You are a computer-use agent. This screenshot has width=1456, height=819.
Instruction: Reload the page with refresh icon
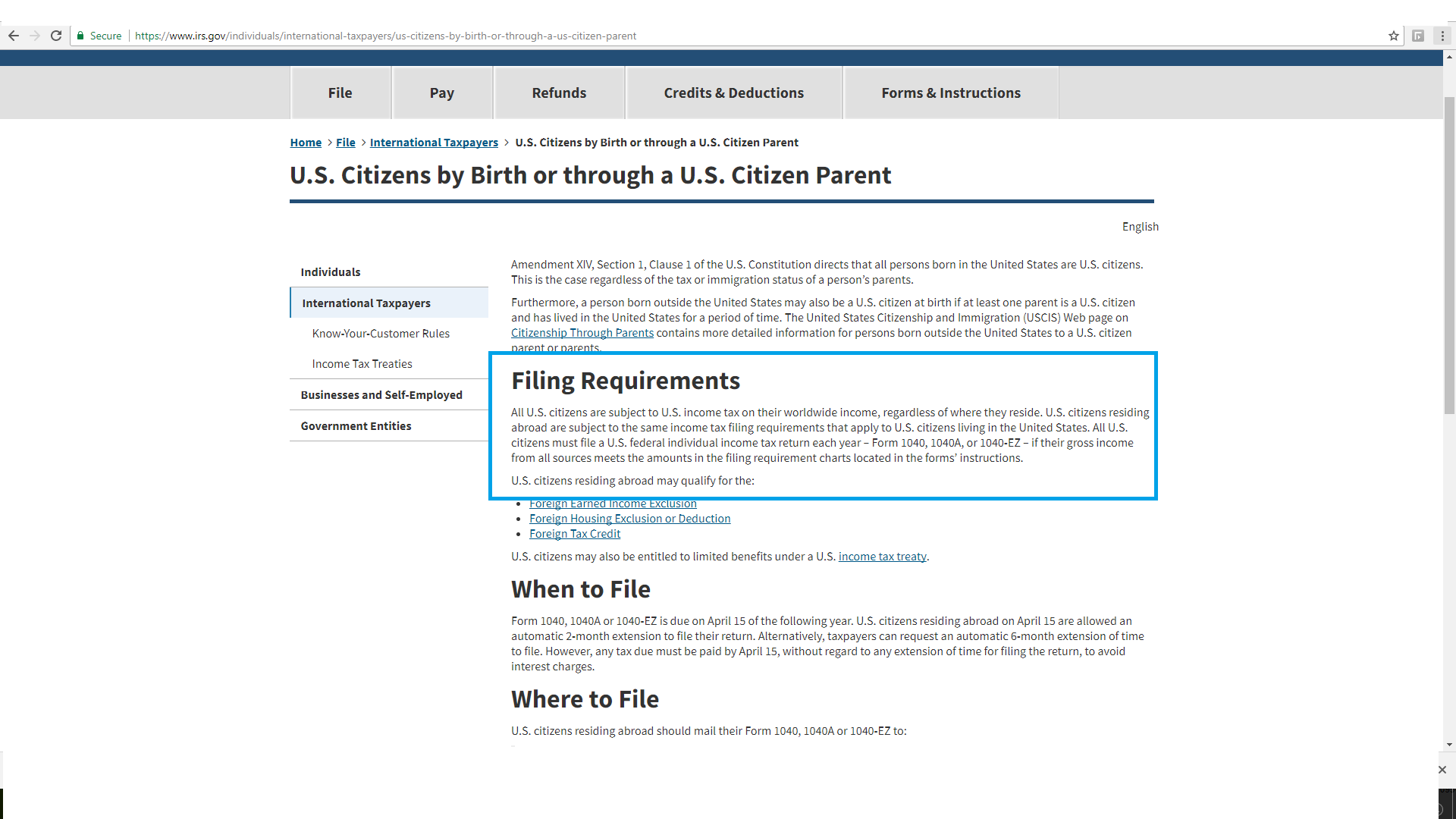tap(56, 36)
